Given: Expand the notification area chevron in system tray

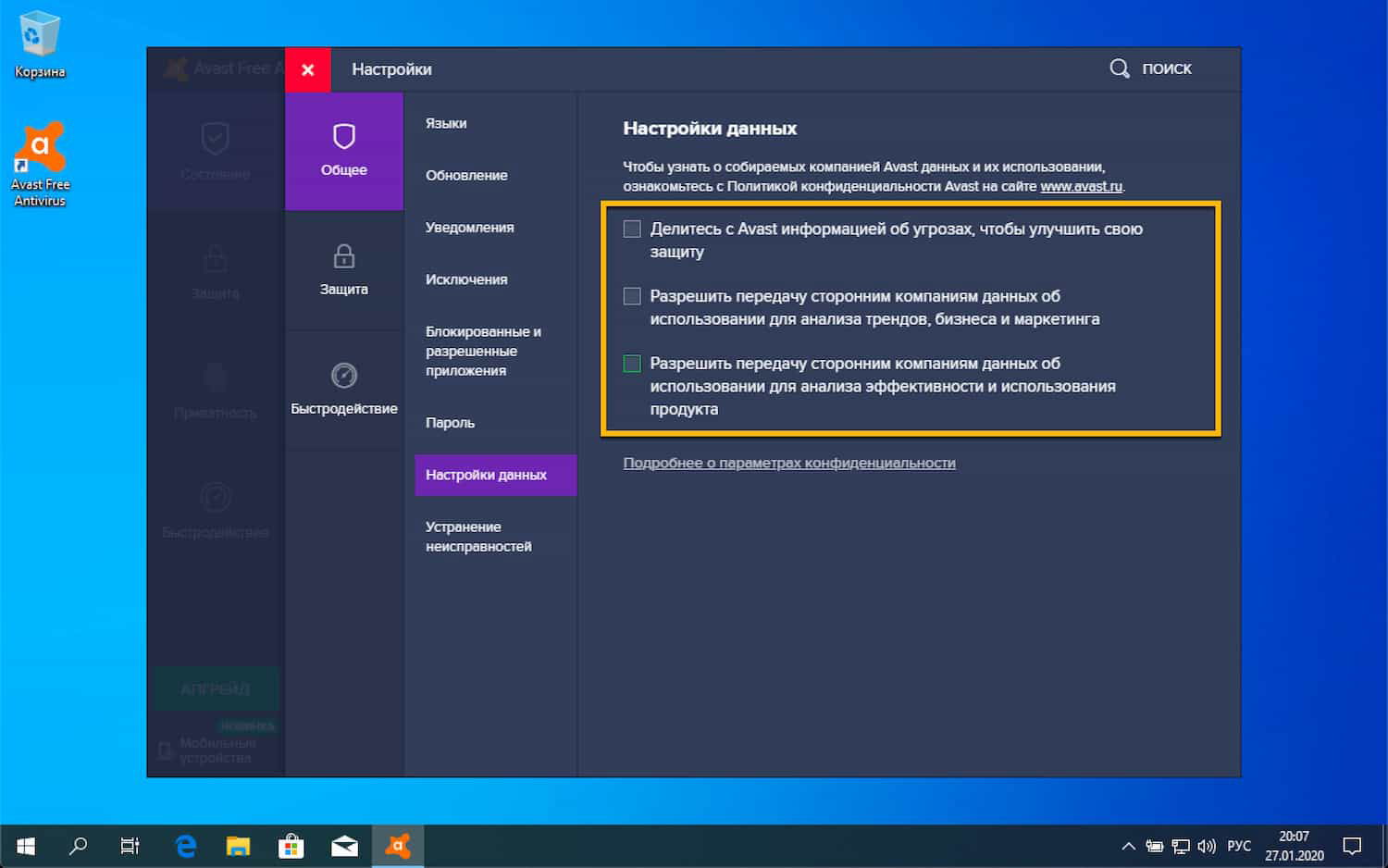Looking at the screenshot, I should (1128, 845).
